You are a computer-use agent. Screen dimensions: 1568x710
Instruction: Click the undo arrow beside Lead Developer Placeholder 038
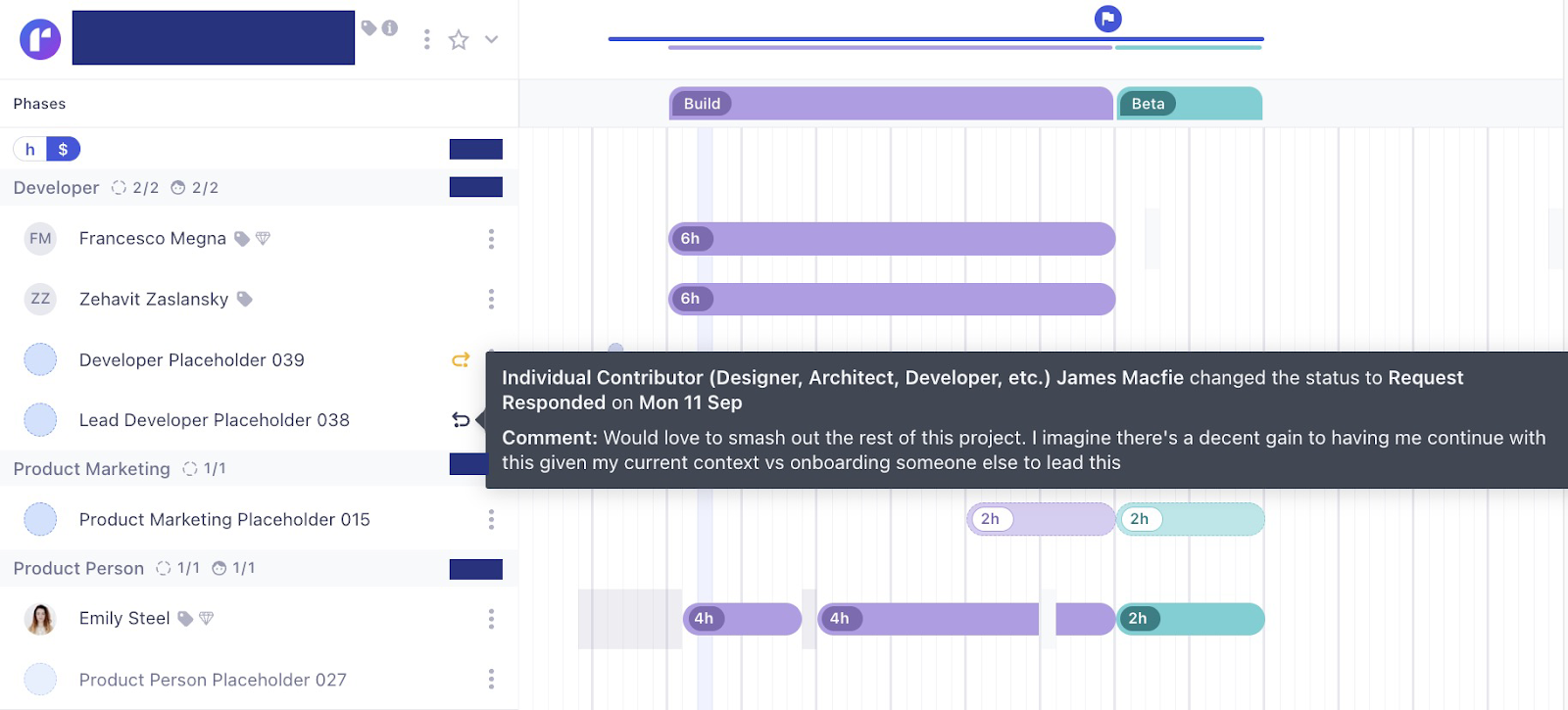[460, 419]
